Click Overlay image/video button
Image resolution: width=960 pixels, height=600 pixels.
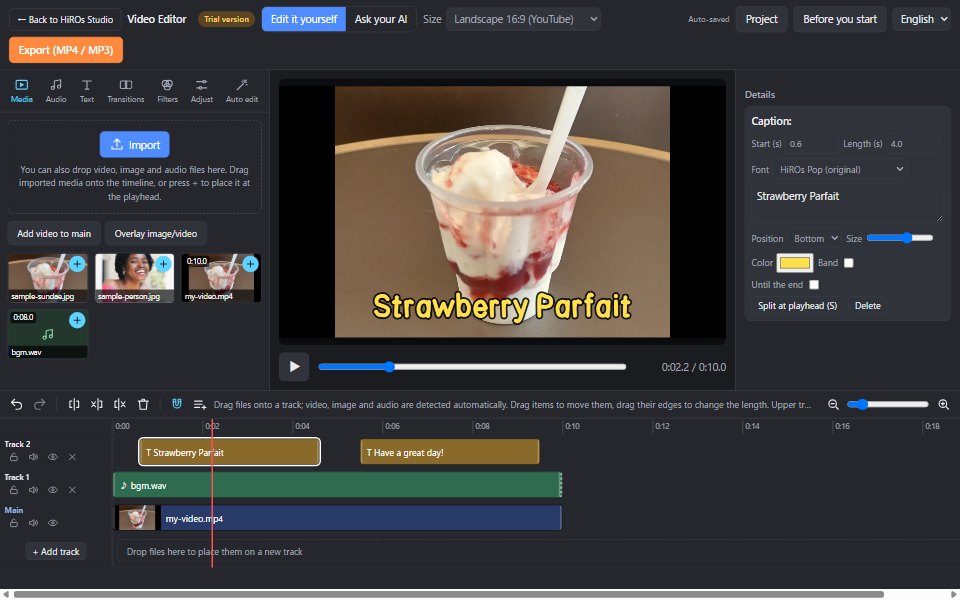[156, 234]
